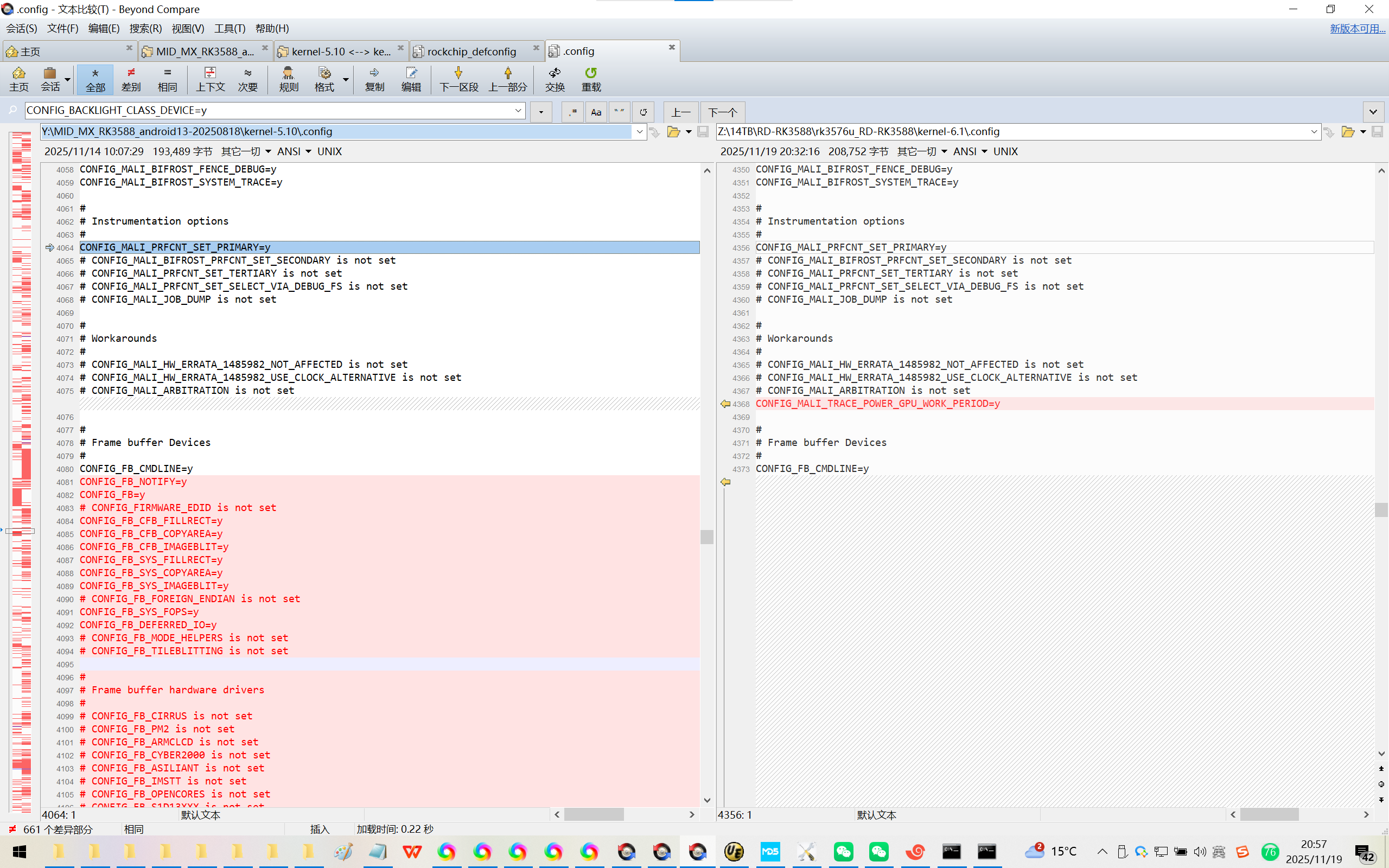The width and height of the screenshot is (1389, 868).
Task: Open the left pane's browse folder icon
Action: 673,132
